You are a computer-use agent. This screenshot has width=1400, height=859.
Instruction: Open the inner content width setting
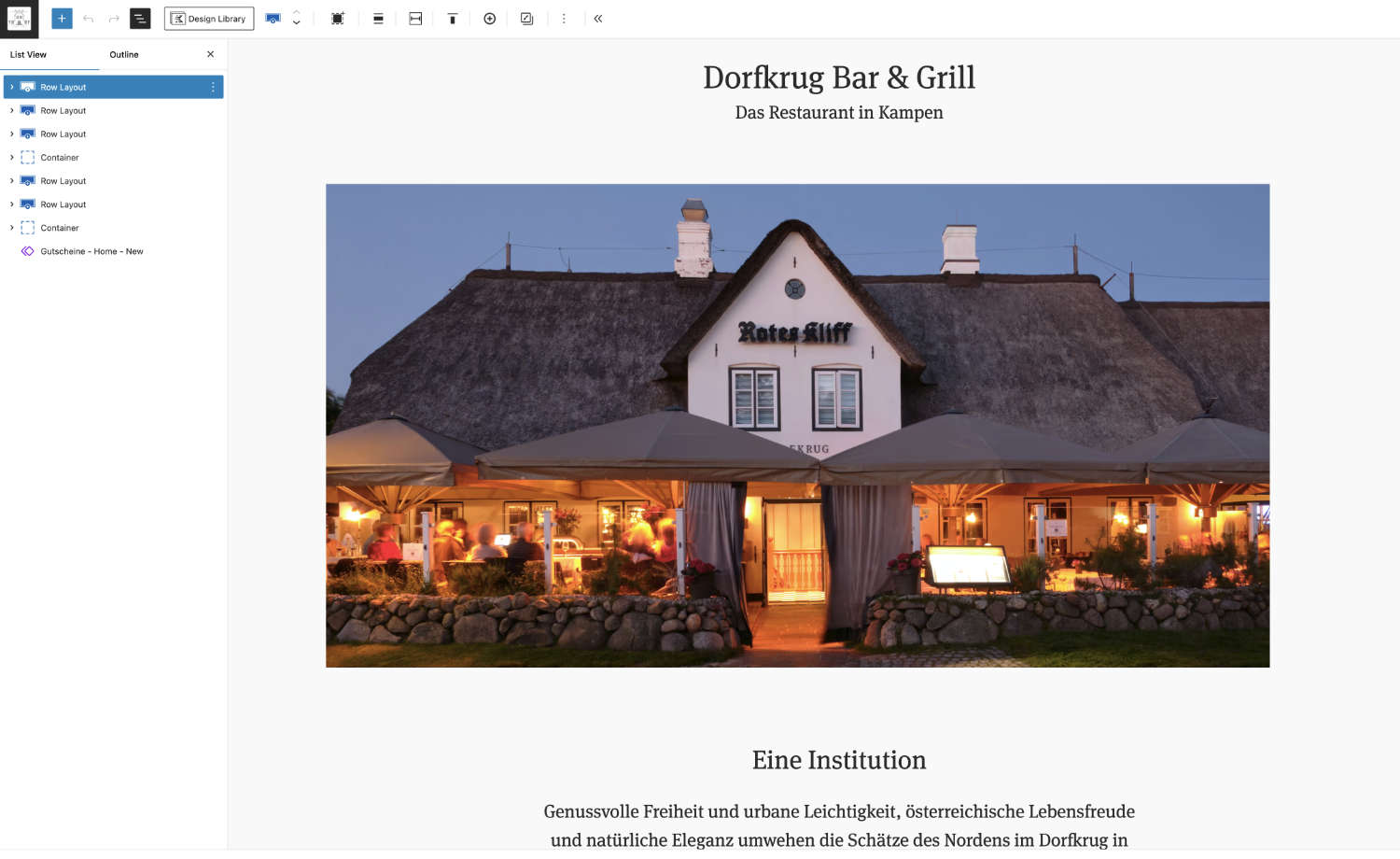[415, 19]
